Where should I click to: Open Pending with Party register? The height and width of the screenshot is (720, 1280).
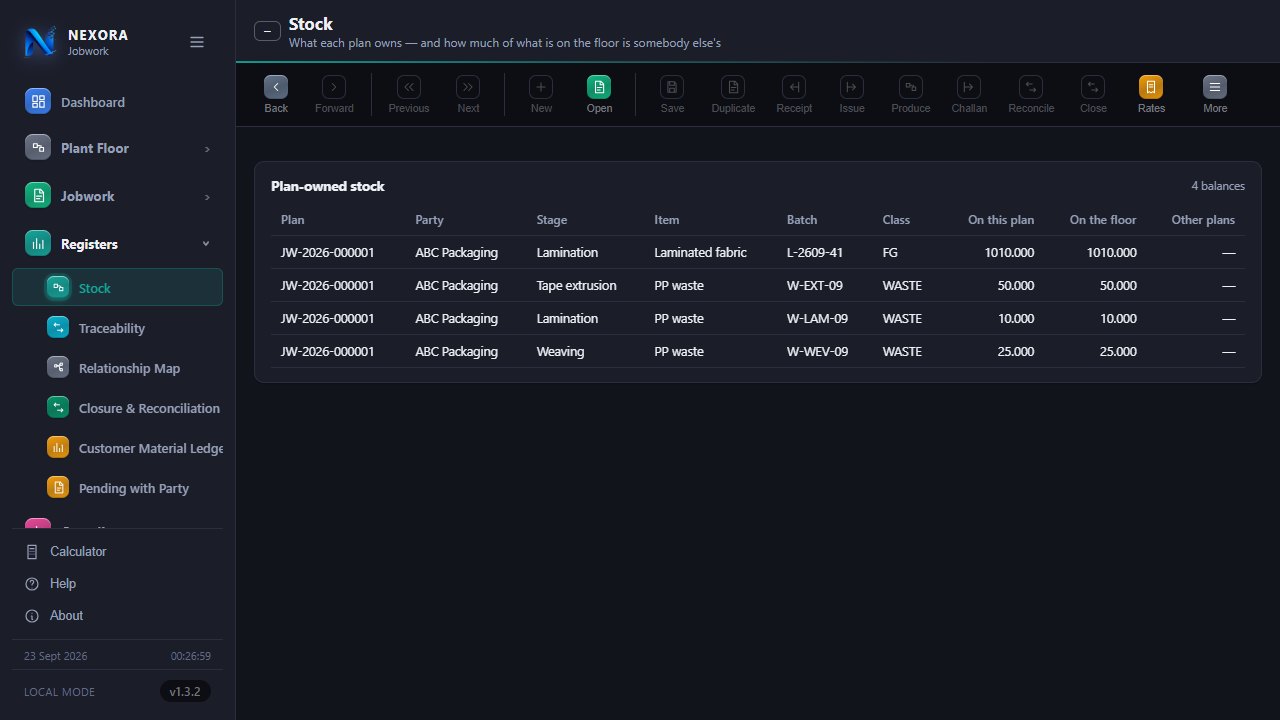pos(118,488)
